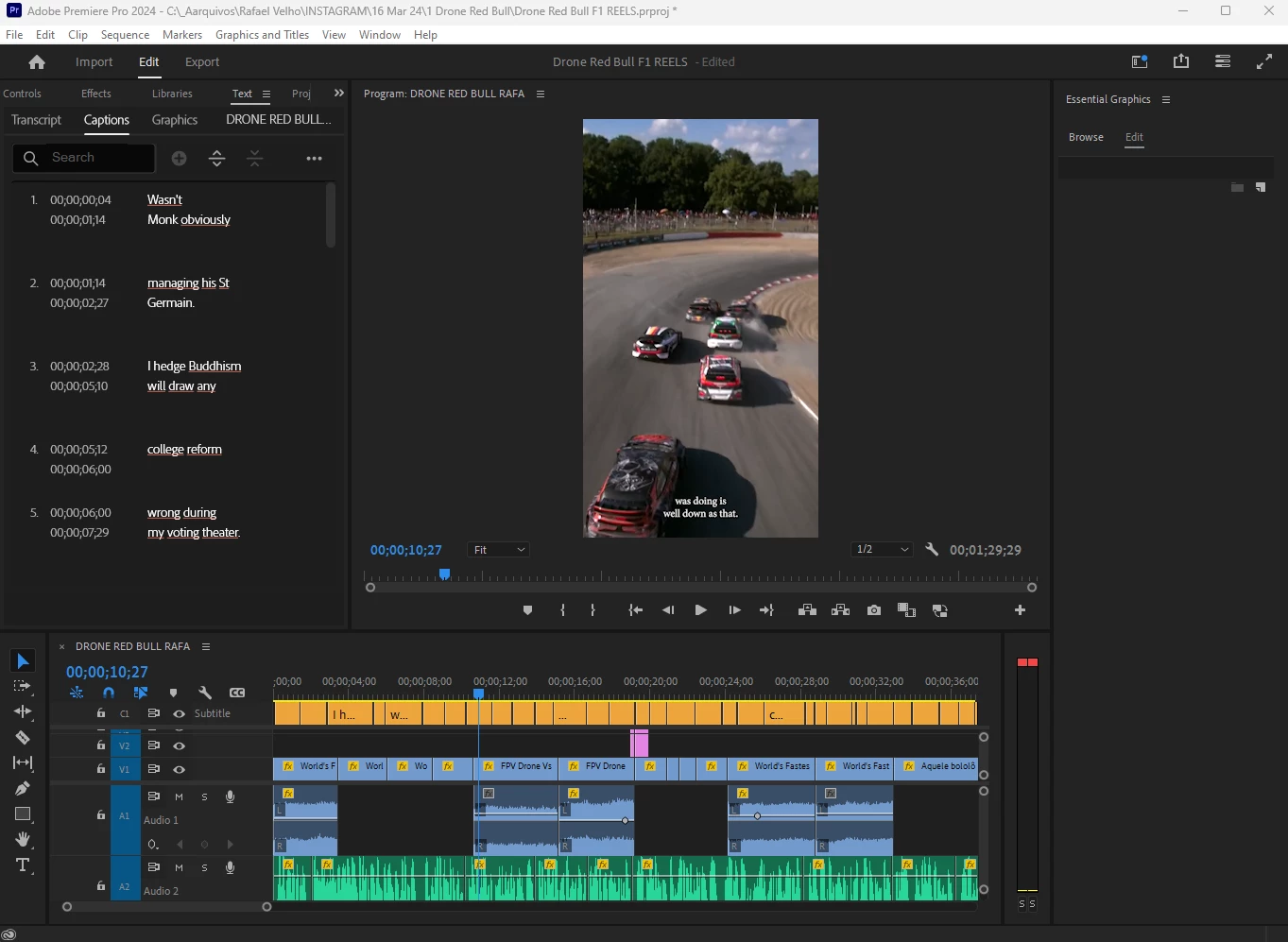Step forward one frame
The height and width of the screenshot is (942, 1288).
(734, 610)
